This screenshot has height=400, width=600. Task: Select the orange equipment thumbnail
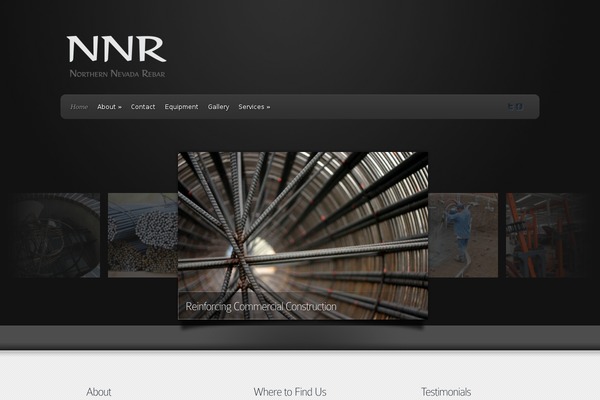tap(546, 235)
